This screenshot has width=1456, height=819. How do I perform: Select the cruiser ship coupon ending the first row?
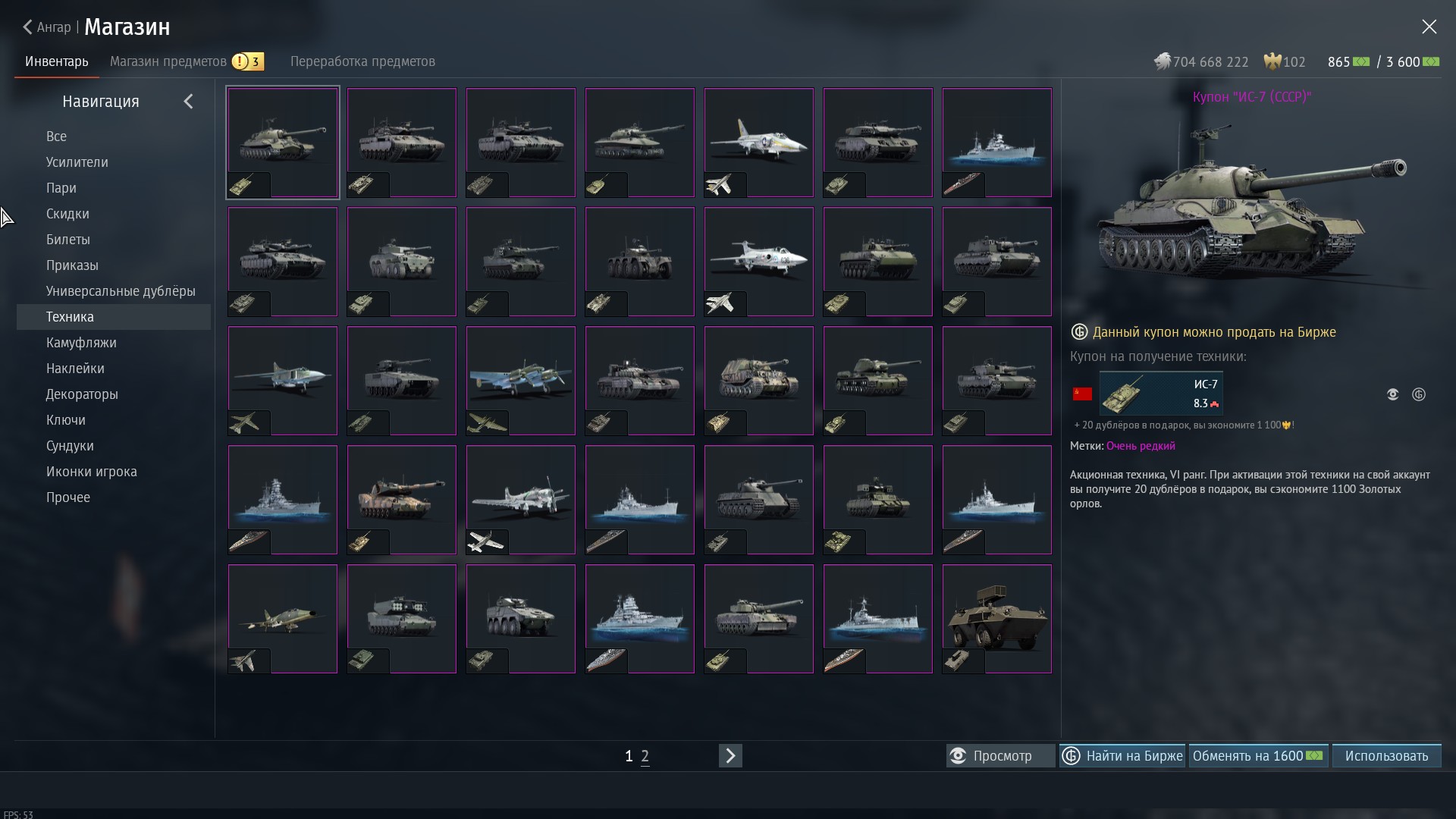(997, 143)
